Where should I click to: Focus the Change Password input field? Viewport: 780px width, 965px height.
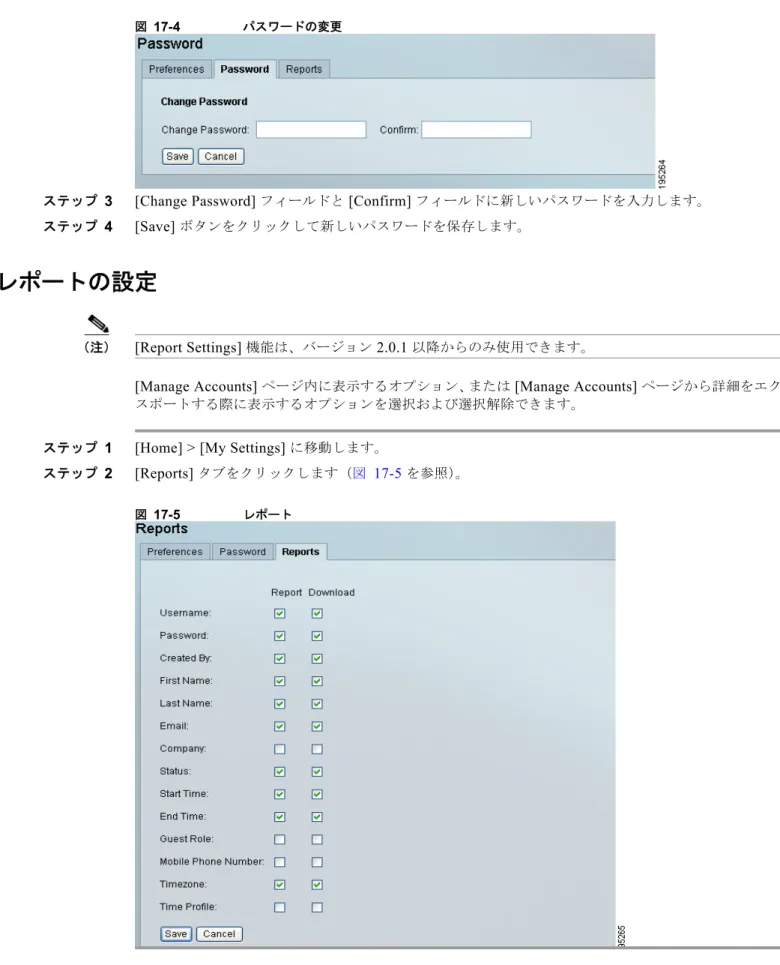311,130
